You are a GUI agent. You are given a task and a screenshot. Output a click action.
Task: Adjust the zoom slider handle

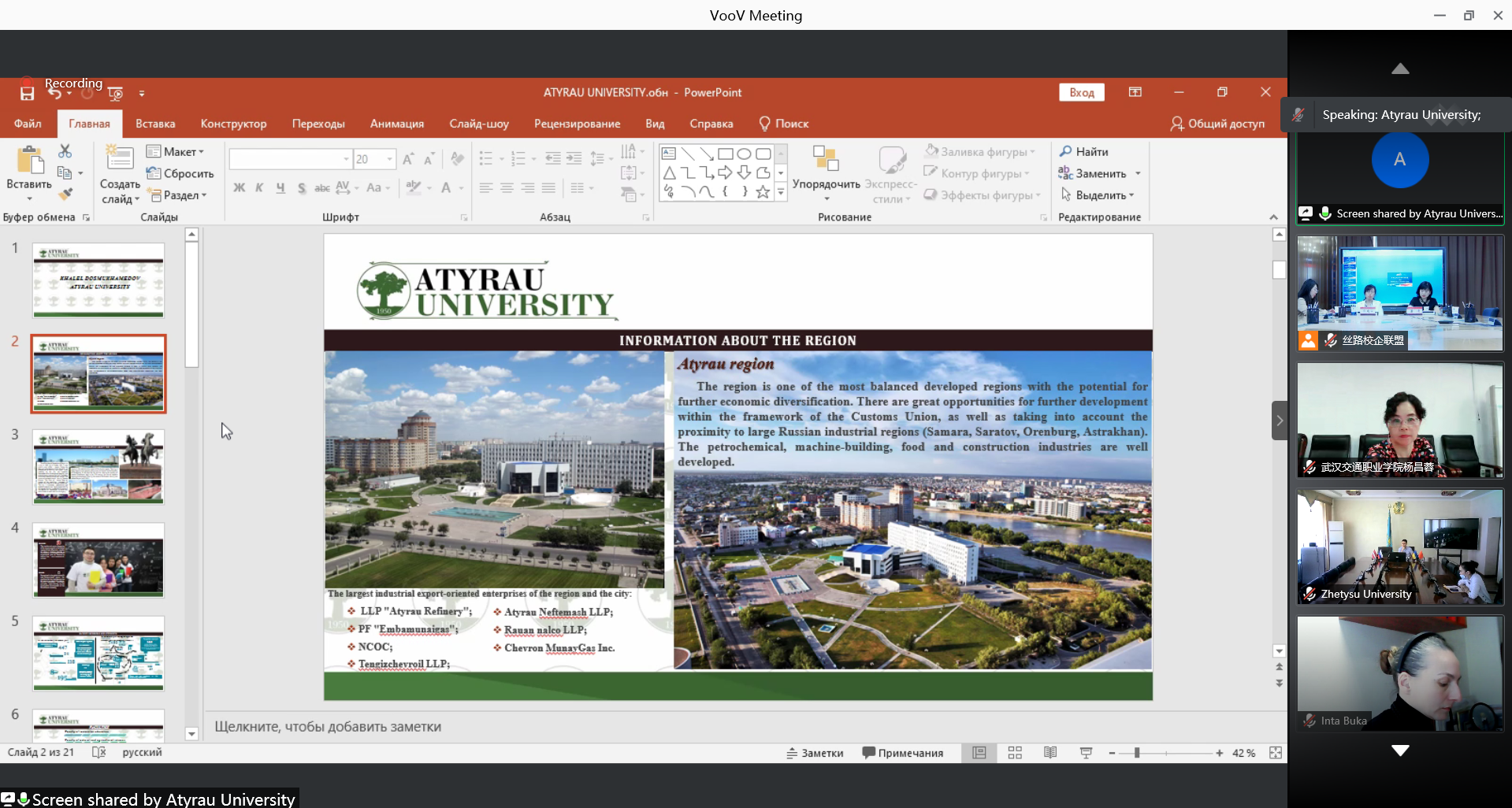pos(1137,753)
